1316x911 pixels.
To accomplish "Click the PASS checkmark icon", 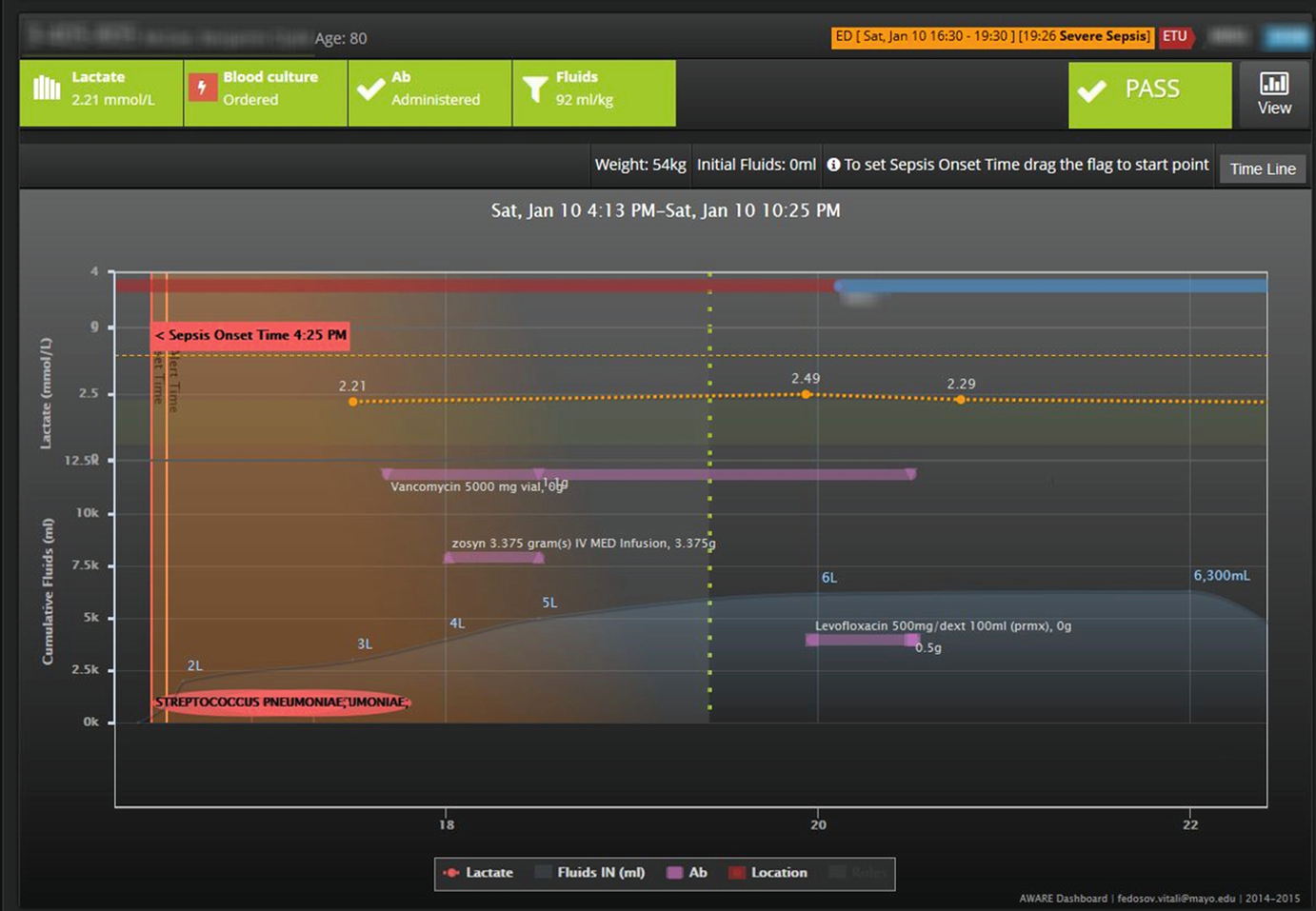I will (x=1092, y=90).
